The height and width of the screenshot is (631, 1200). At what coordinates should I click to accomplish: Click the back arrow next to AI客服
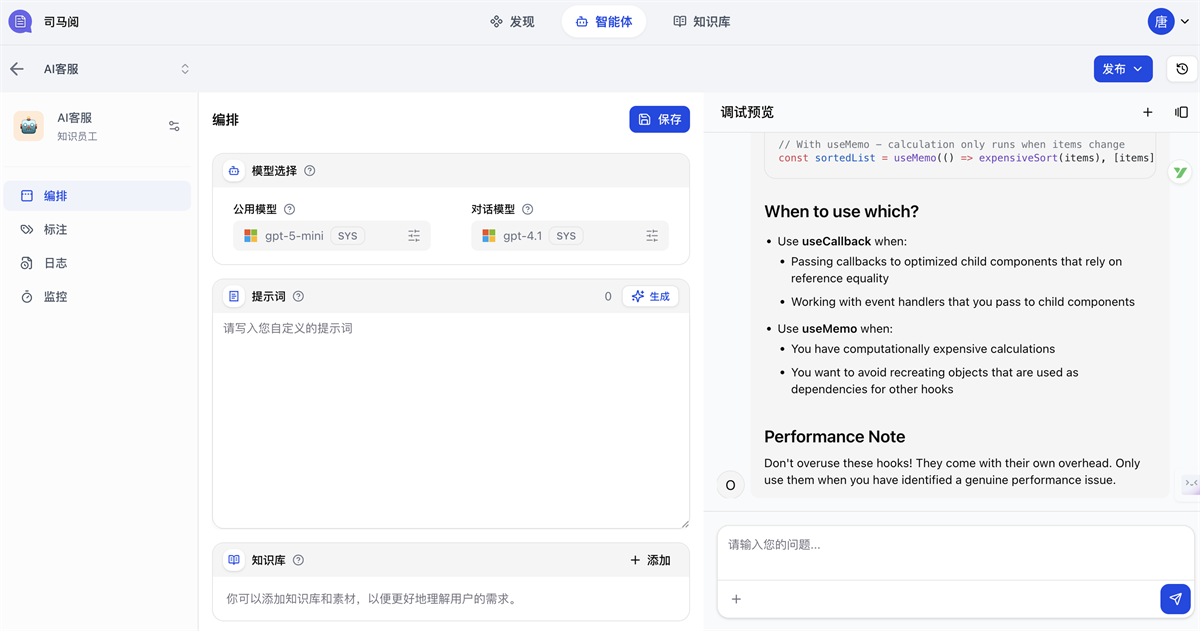pos(17,69)
